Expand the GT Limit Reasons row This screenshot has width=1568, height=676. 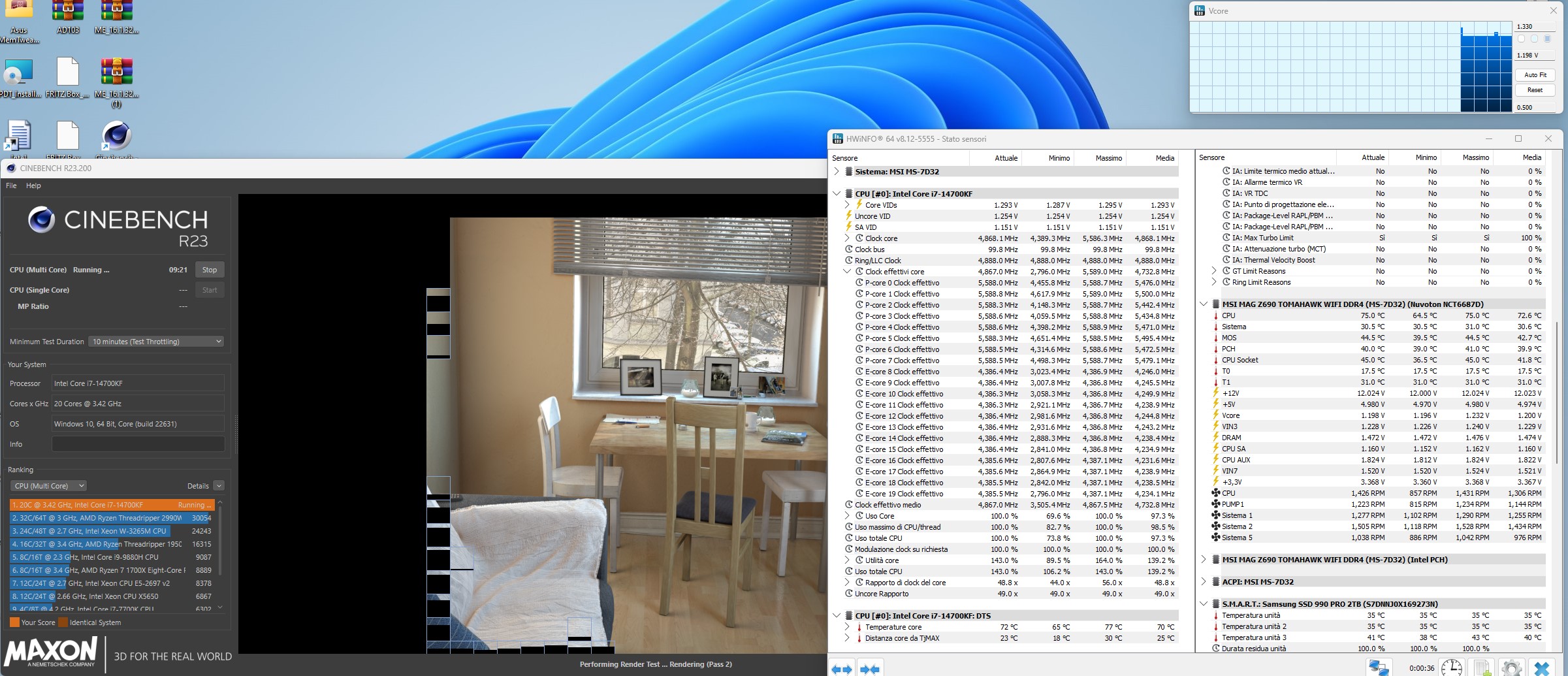pyautogui.click(x=1214, y=271)
